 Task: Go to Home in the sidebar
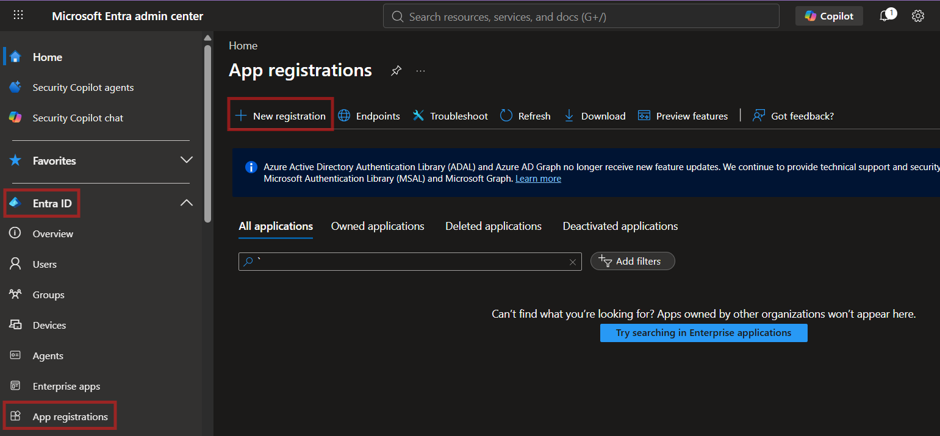click(47, 57)
